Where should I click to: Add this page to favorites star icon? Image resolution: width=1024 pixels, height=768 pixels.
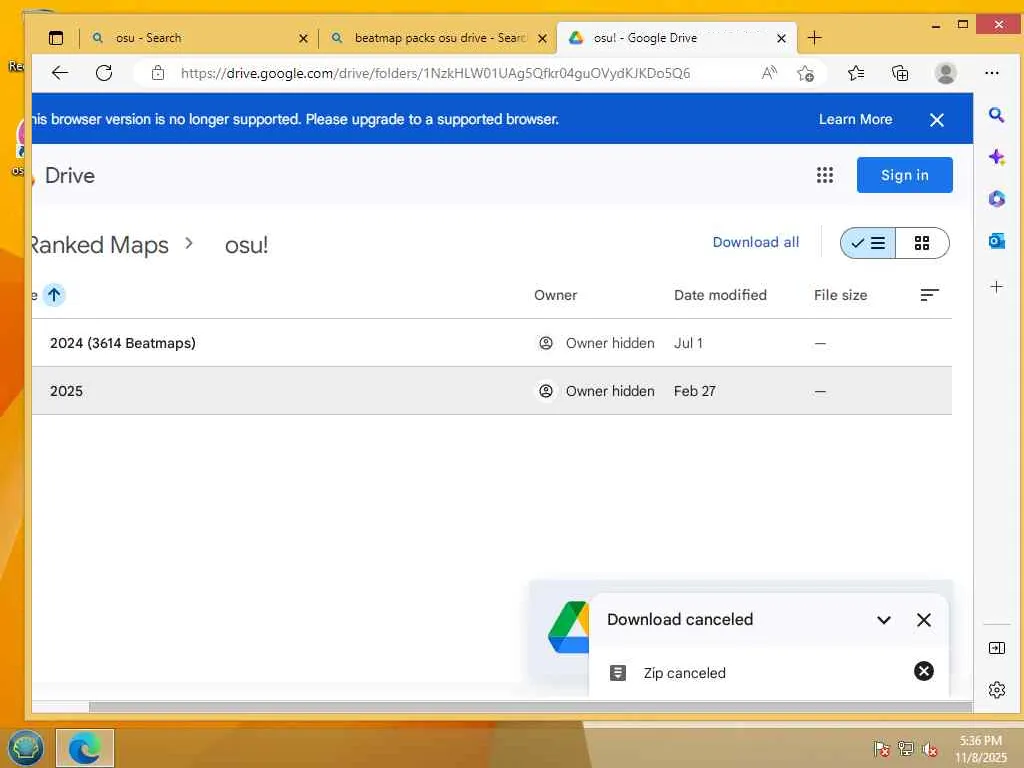click(x=805, y=73)
